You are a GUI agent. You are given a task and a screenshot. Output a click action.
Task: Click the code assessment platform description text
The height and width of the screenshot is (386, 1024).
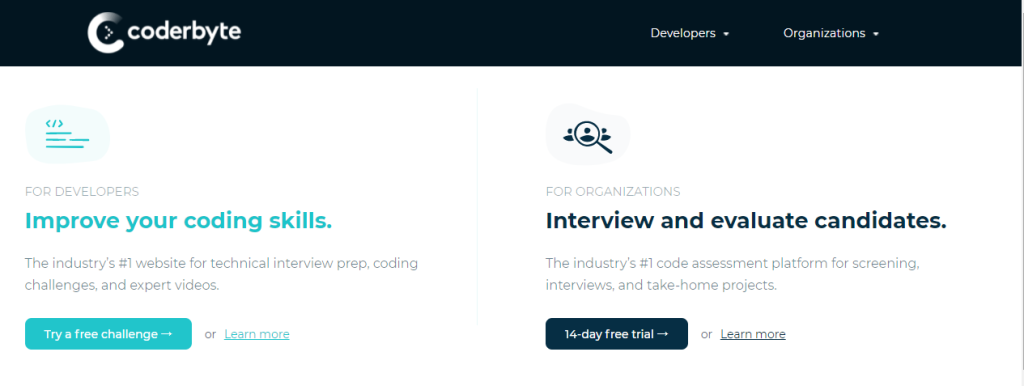tap(733, 274)
